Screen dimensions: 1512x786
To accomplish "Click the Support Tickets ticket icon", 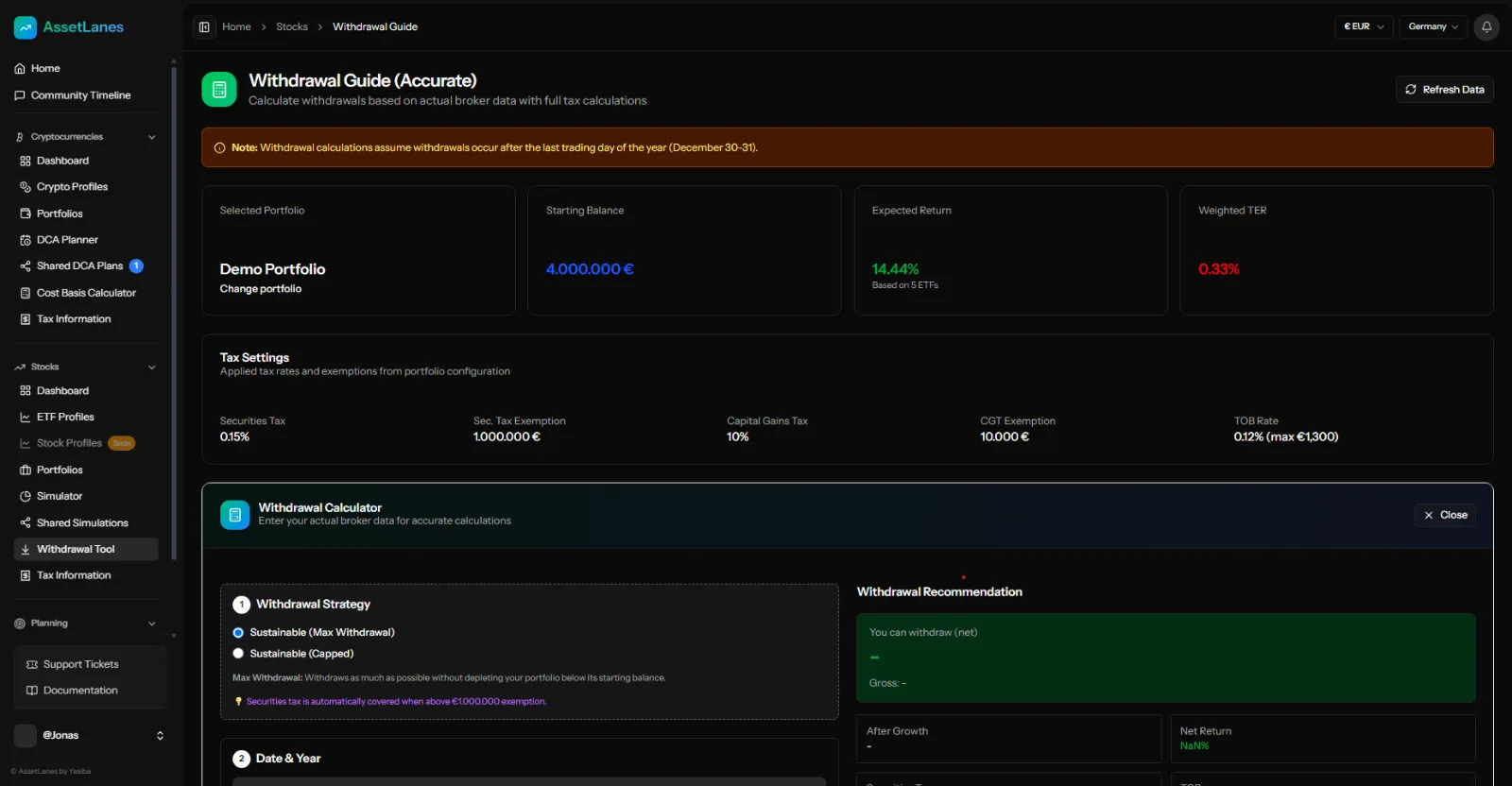I will 32,664.
